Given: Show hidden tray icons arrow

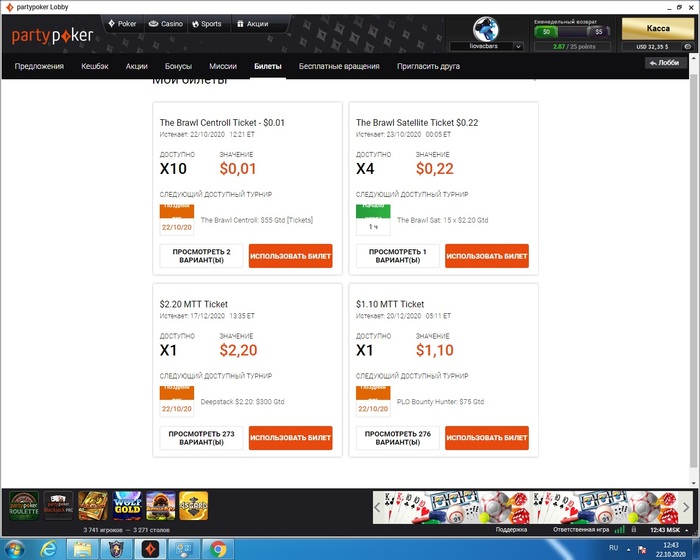Looking at the screenshot, I should [629, 550].
